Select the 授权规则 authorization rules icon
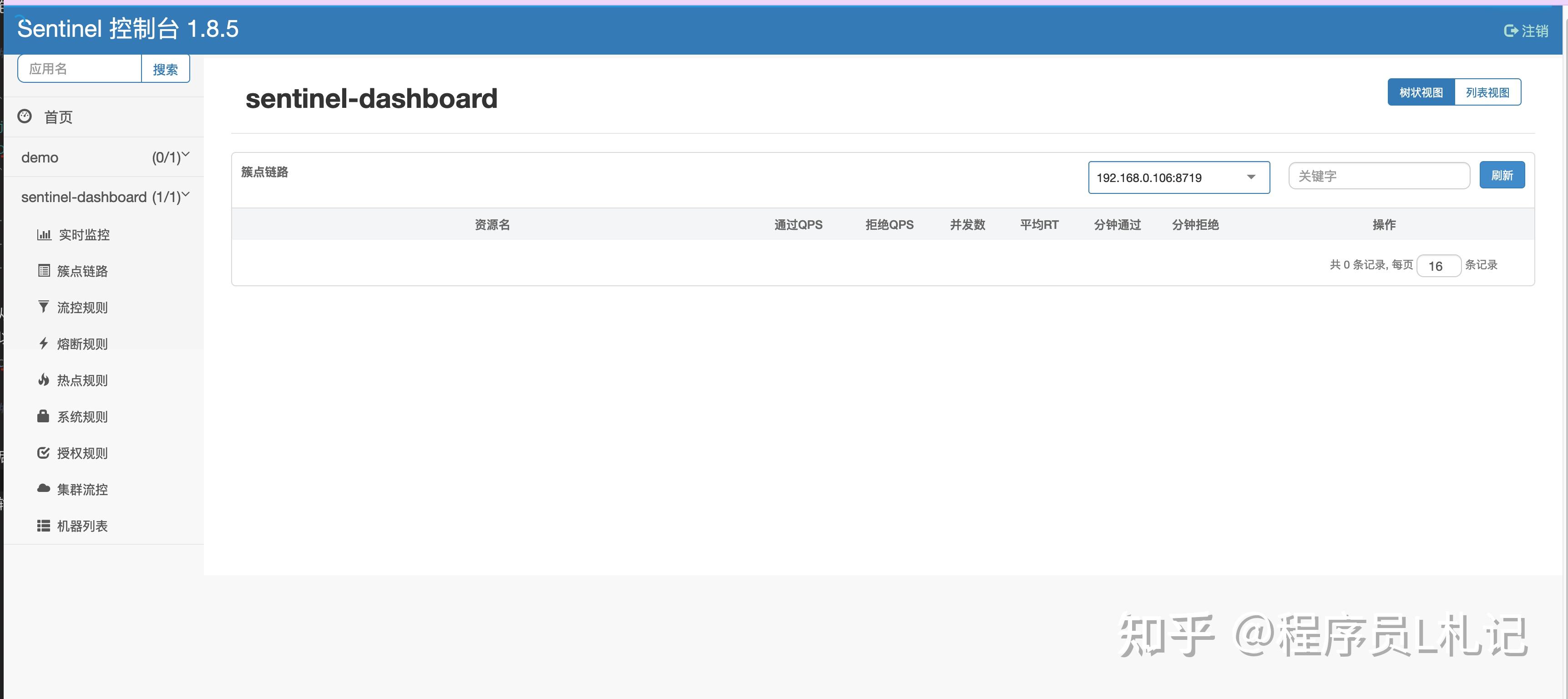 click(x=43, y=452)
